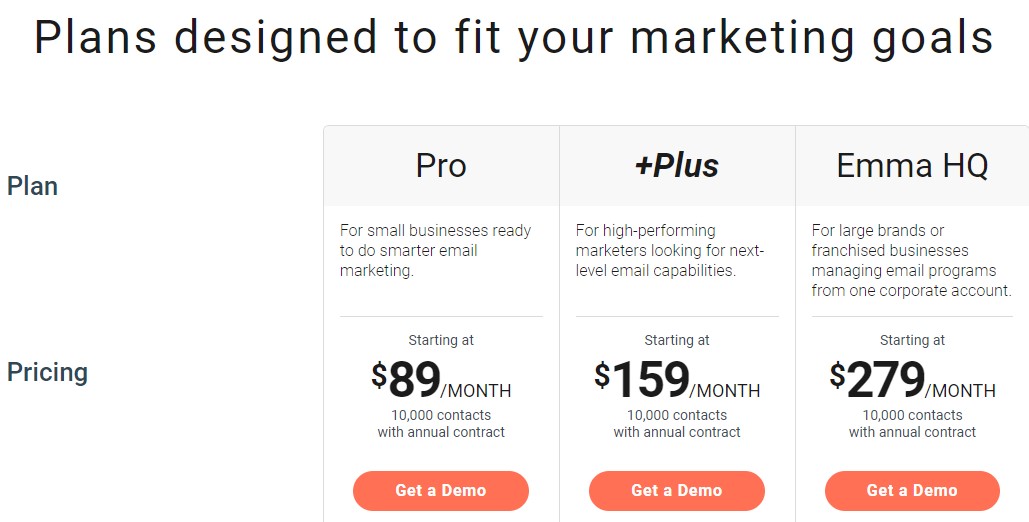Click Starting at label above $89
Screen dimensions: 1029x522
(x=441, y=340)
